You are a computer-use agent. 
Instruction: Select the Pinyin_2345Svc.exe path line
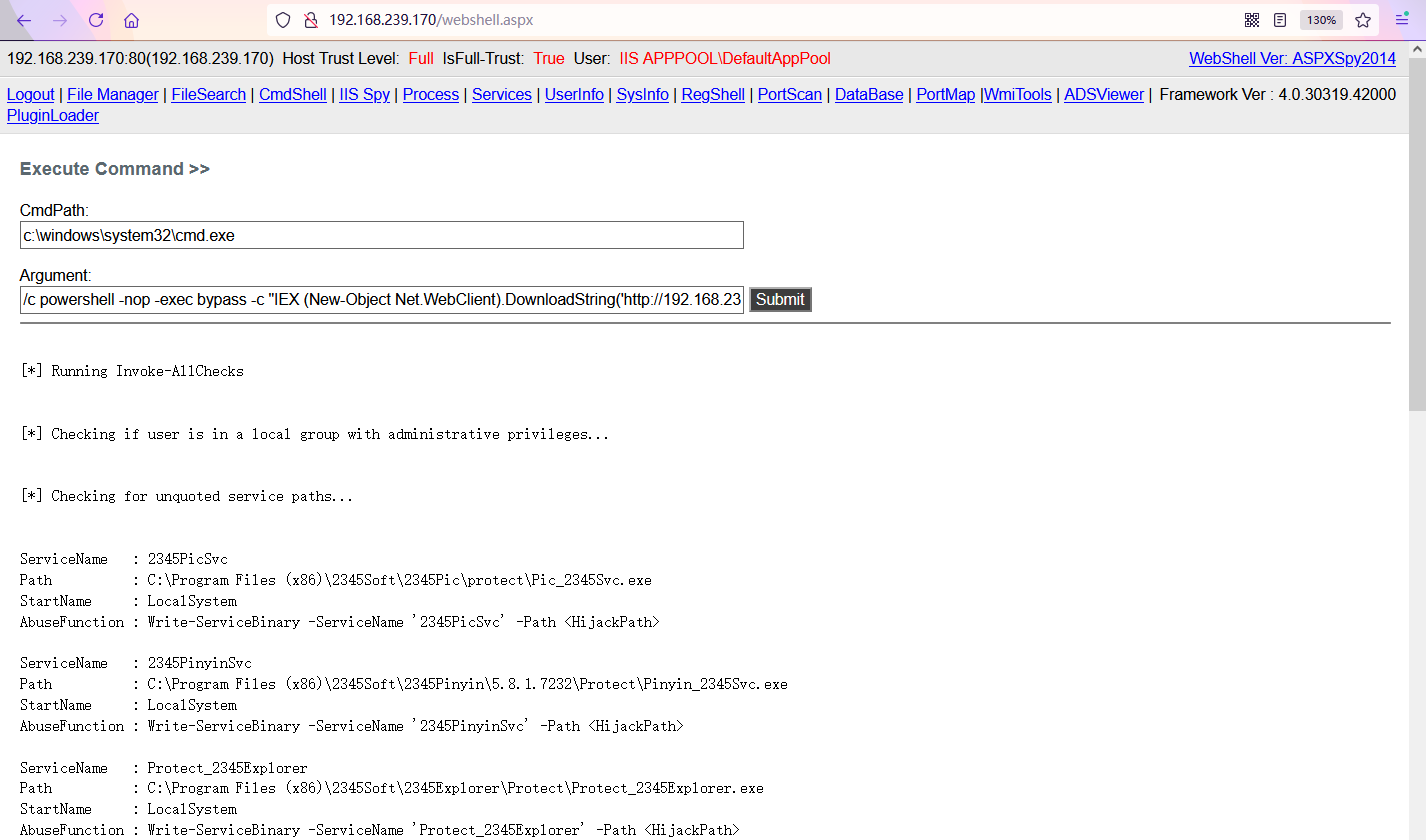404,684
